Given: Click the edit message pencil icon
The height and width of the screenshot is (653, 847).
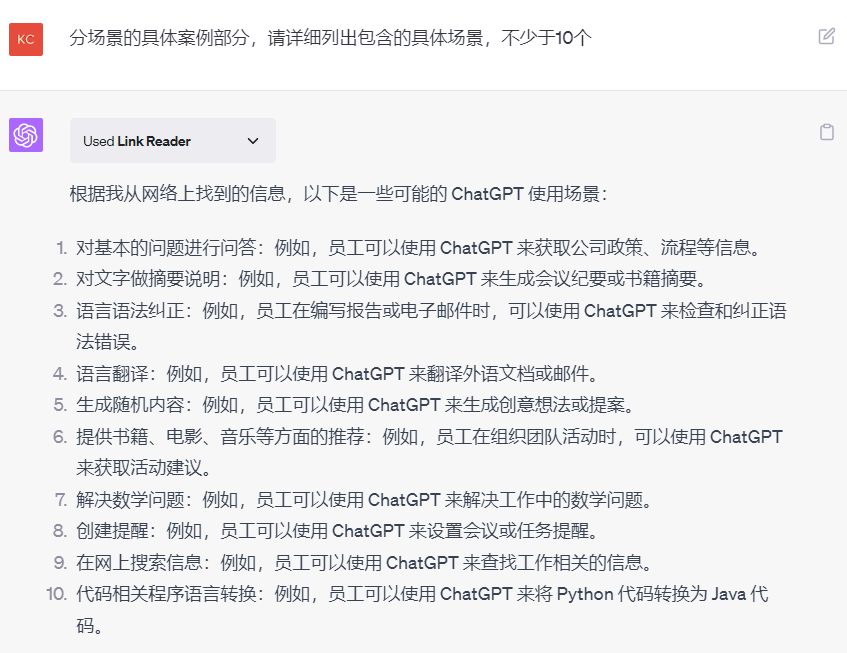Looking at the screenshot, I should tap(826, 36).
